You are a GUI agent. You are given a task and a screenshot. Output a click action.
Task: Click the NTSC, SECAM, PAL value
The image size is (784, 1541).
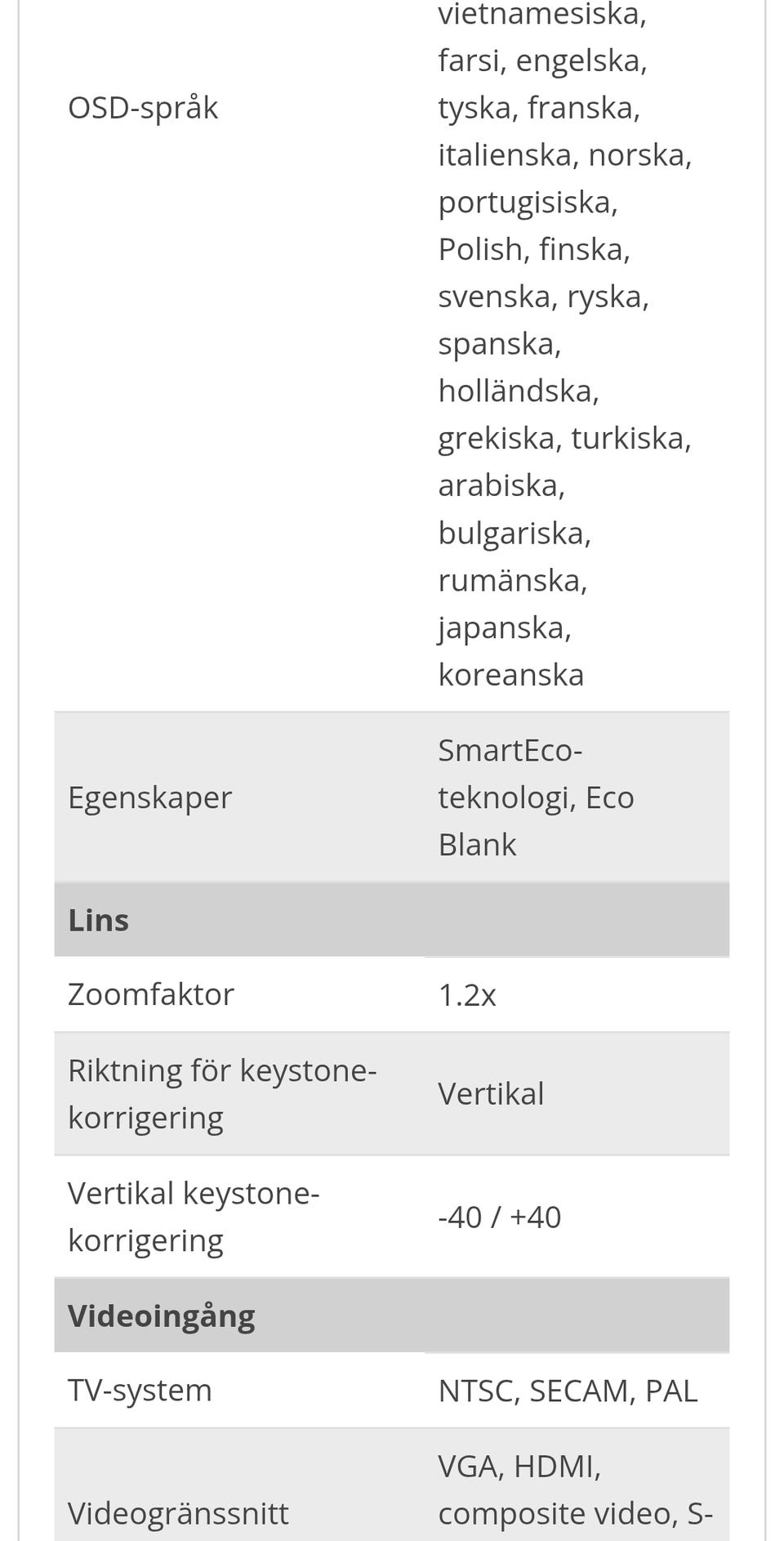568,1391
